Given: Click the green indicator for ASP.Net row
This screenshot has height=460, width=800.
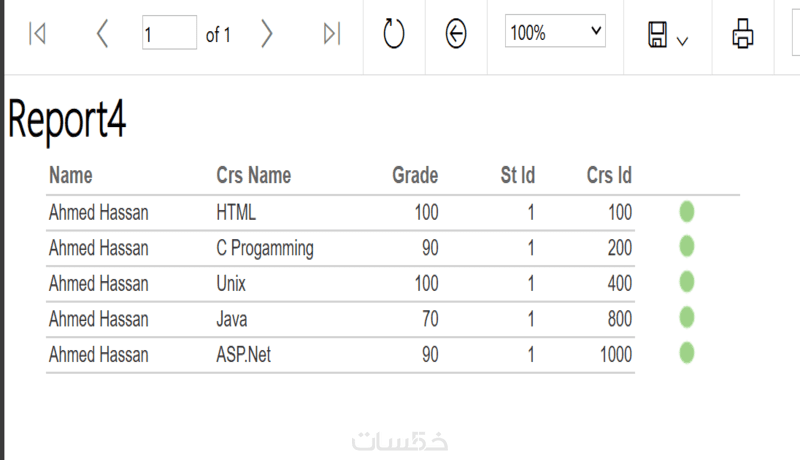Looking at the screenshot, I should coord(687,353).
